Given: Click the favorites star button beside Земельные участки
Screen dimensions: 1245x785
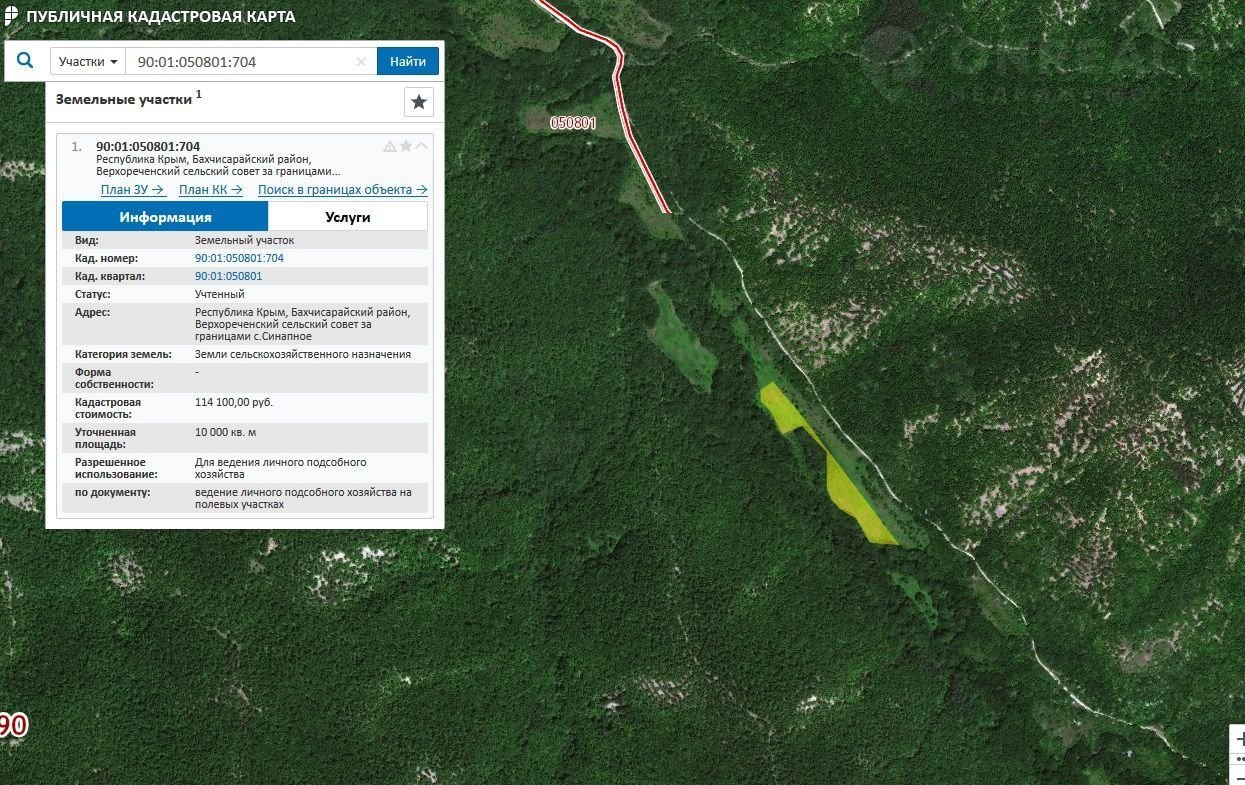Looking at the screenshot, I should (418, 102).
